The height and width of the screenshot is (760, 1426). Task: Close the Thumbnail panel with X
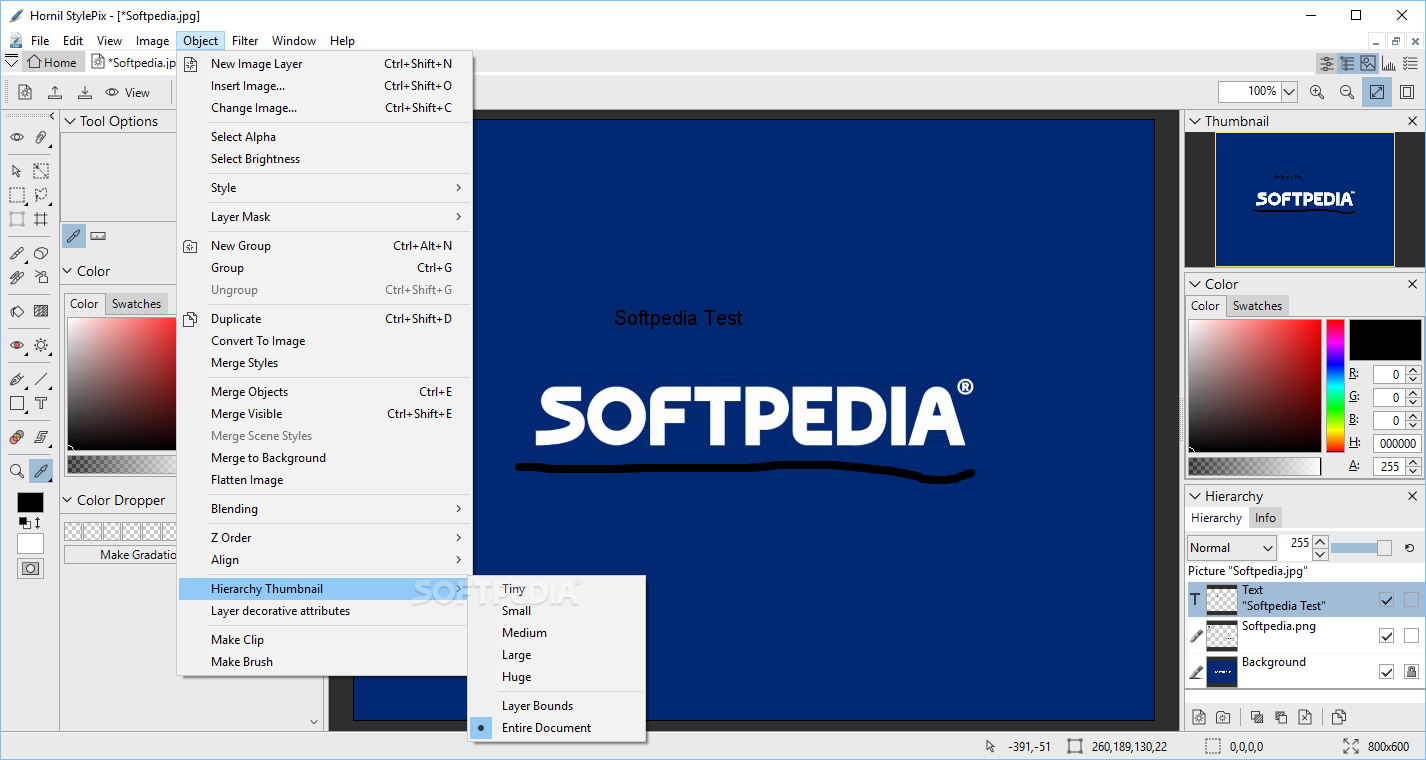pyautogui.click(x=1412, y=121)
